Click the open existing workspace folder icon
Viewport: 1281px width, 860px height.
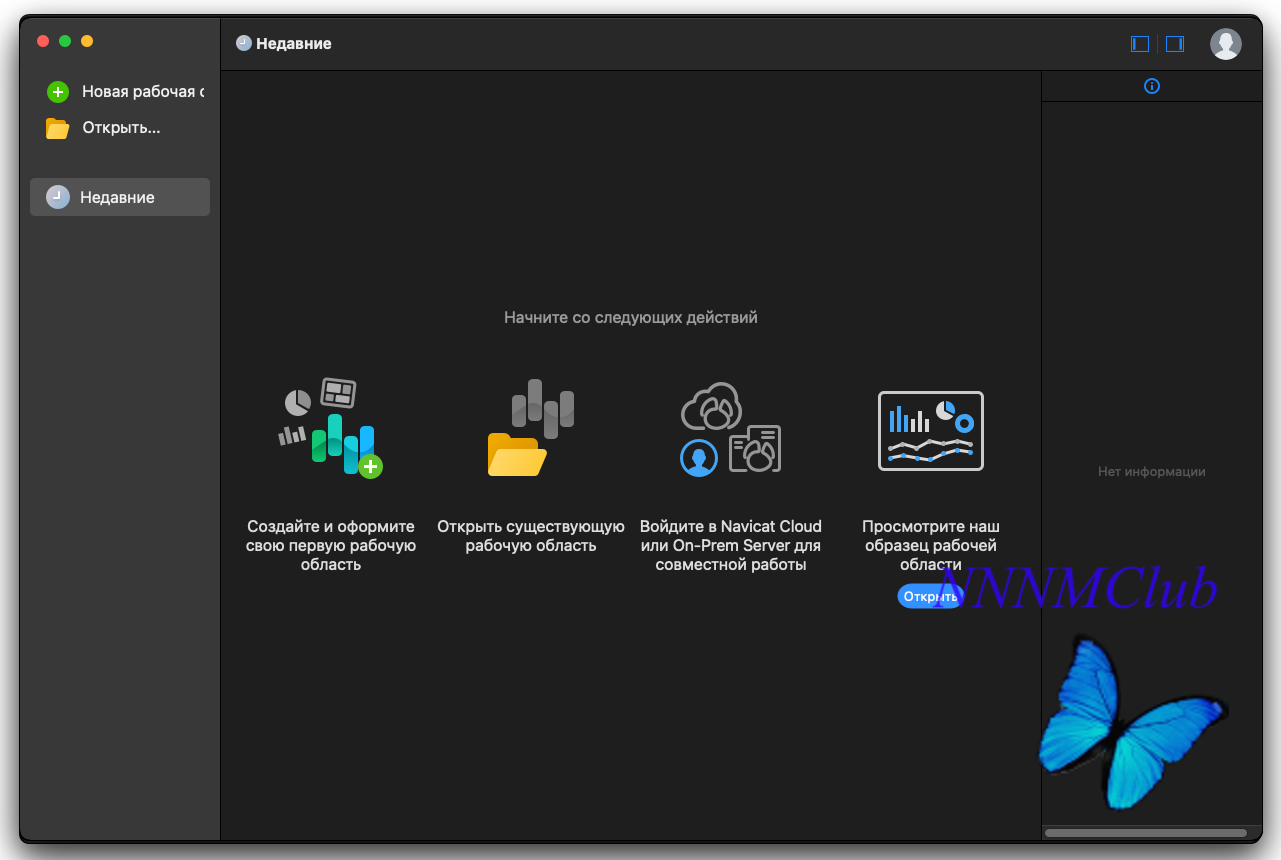coord(531,428)
